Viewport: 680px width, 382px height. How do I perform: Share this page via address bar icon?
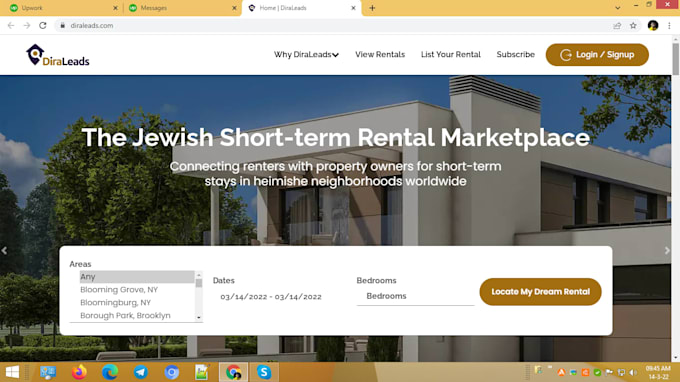point(617,26)
